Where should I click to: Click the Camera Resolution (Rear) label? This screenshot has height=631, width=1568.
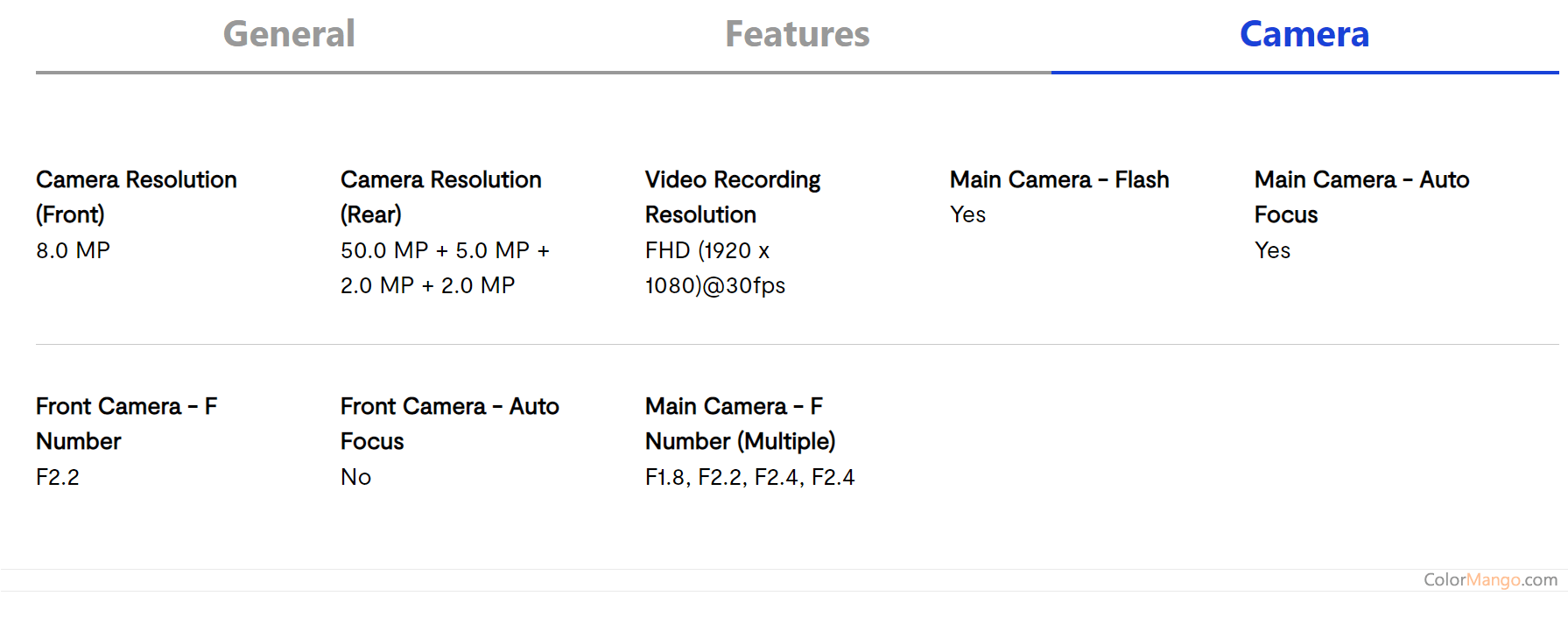click(x=440, y=197)
